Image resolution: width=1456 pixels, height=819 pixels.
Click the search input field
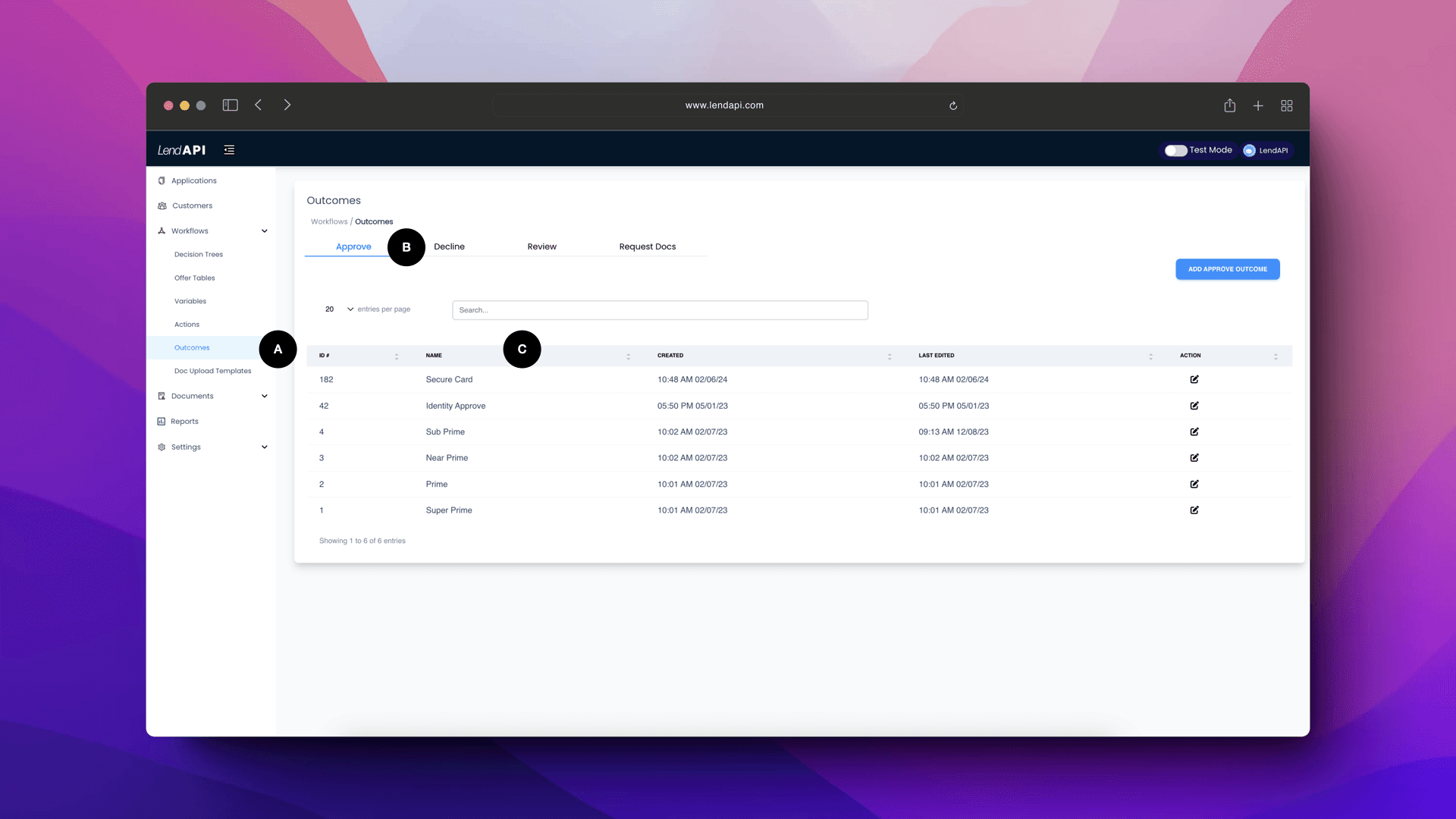click(660, 309)
